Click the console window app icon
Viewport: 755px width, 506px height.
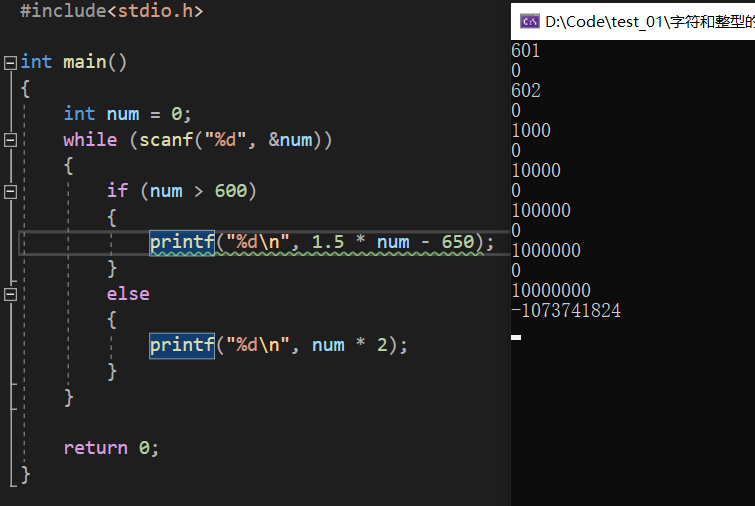click(530, 22)
